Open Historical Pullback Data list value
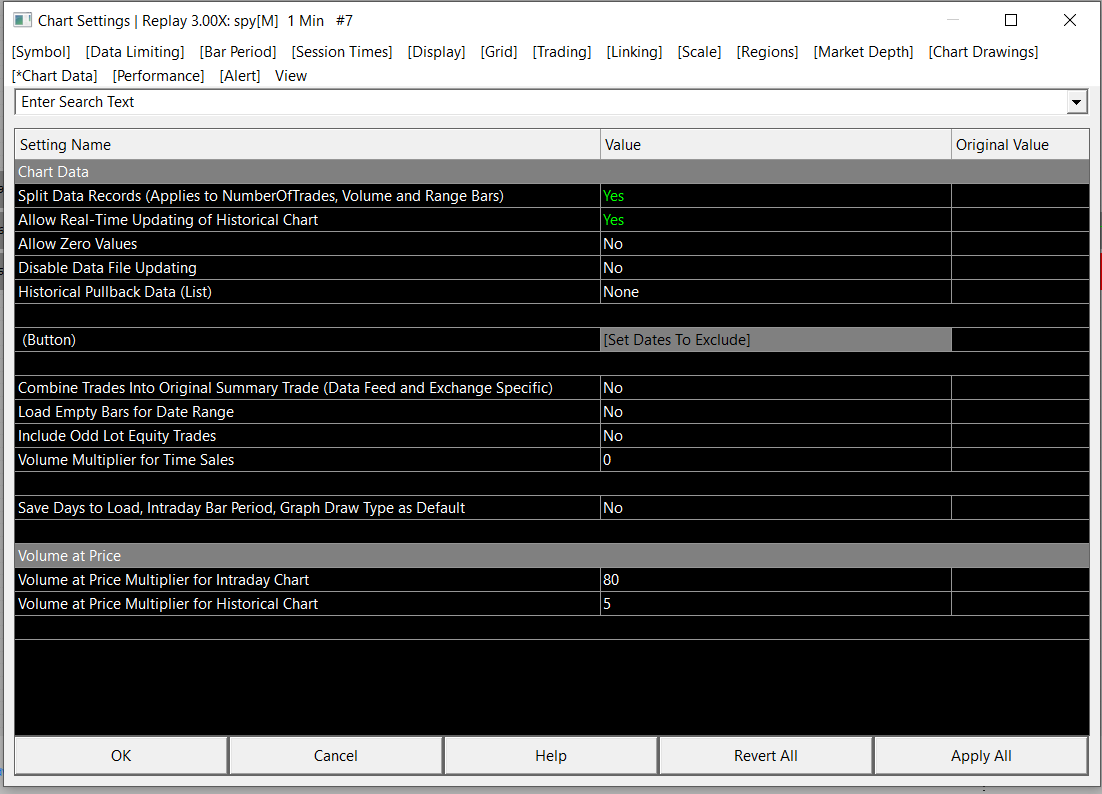This screenshot has width=1102, height=794. point(776,292)
